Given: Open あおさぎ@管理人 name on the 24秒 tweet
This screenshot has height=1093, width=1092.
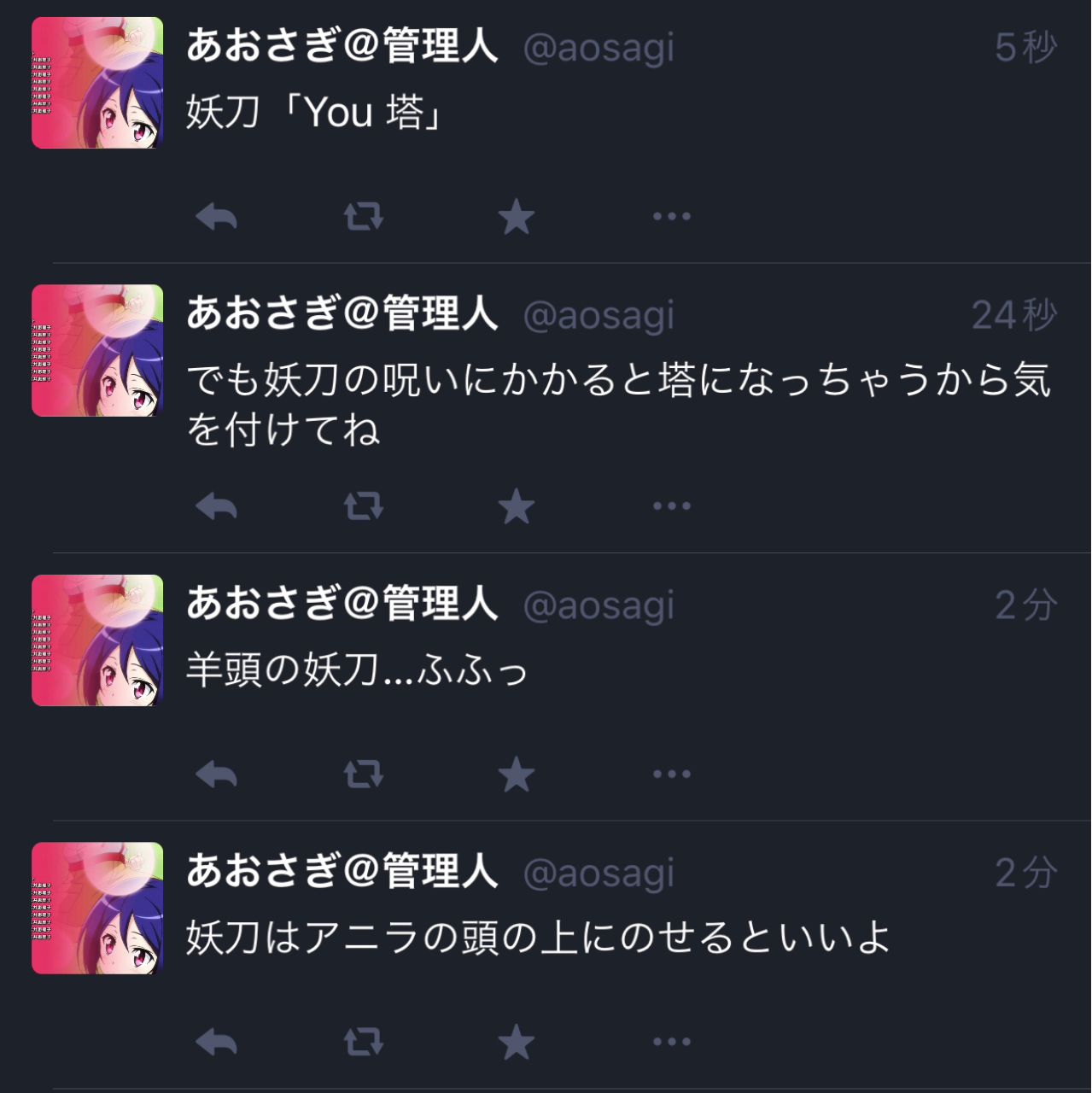Looking at the screenshot, I should [x=342, y=313].
